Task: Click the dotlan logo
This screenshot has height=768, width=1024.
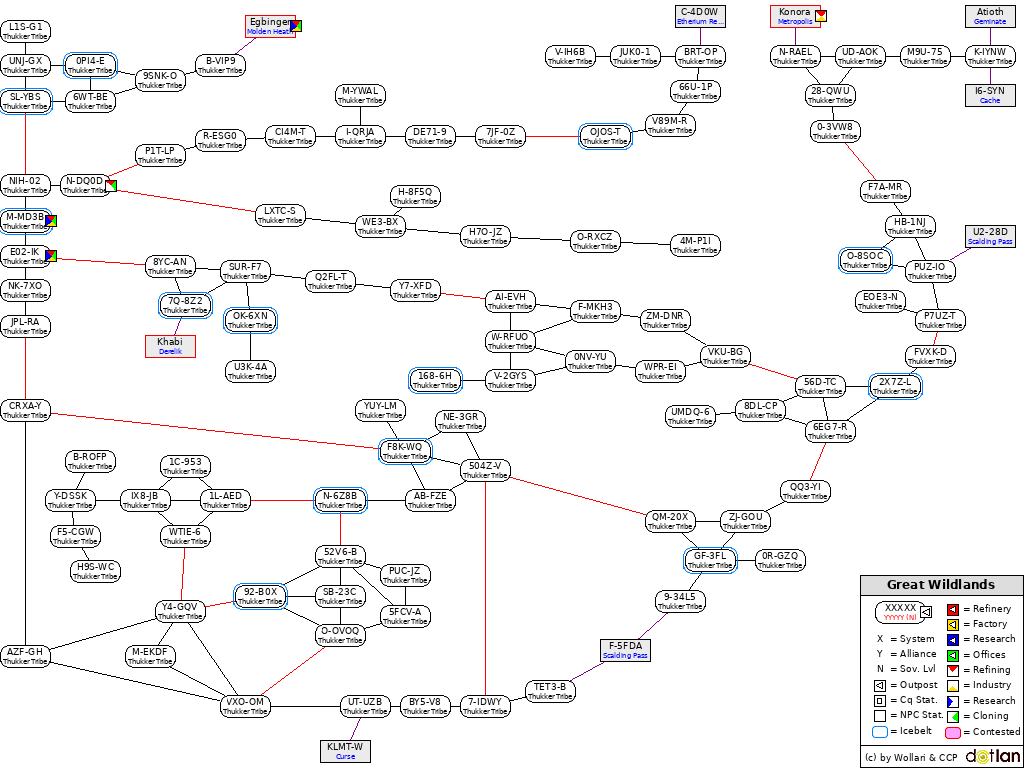Action: pyautogui.click(x=992, y=757)
